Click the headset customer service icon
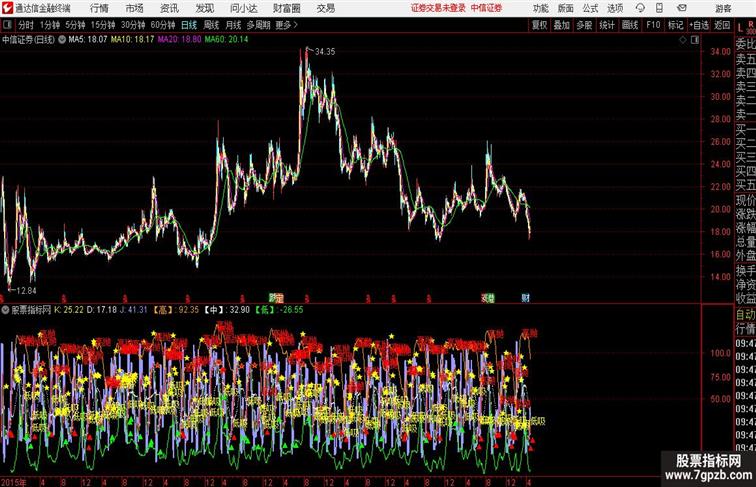This screenshot has width=756, height=487. [640, 8]
